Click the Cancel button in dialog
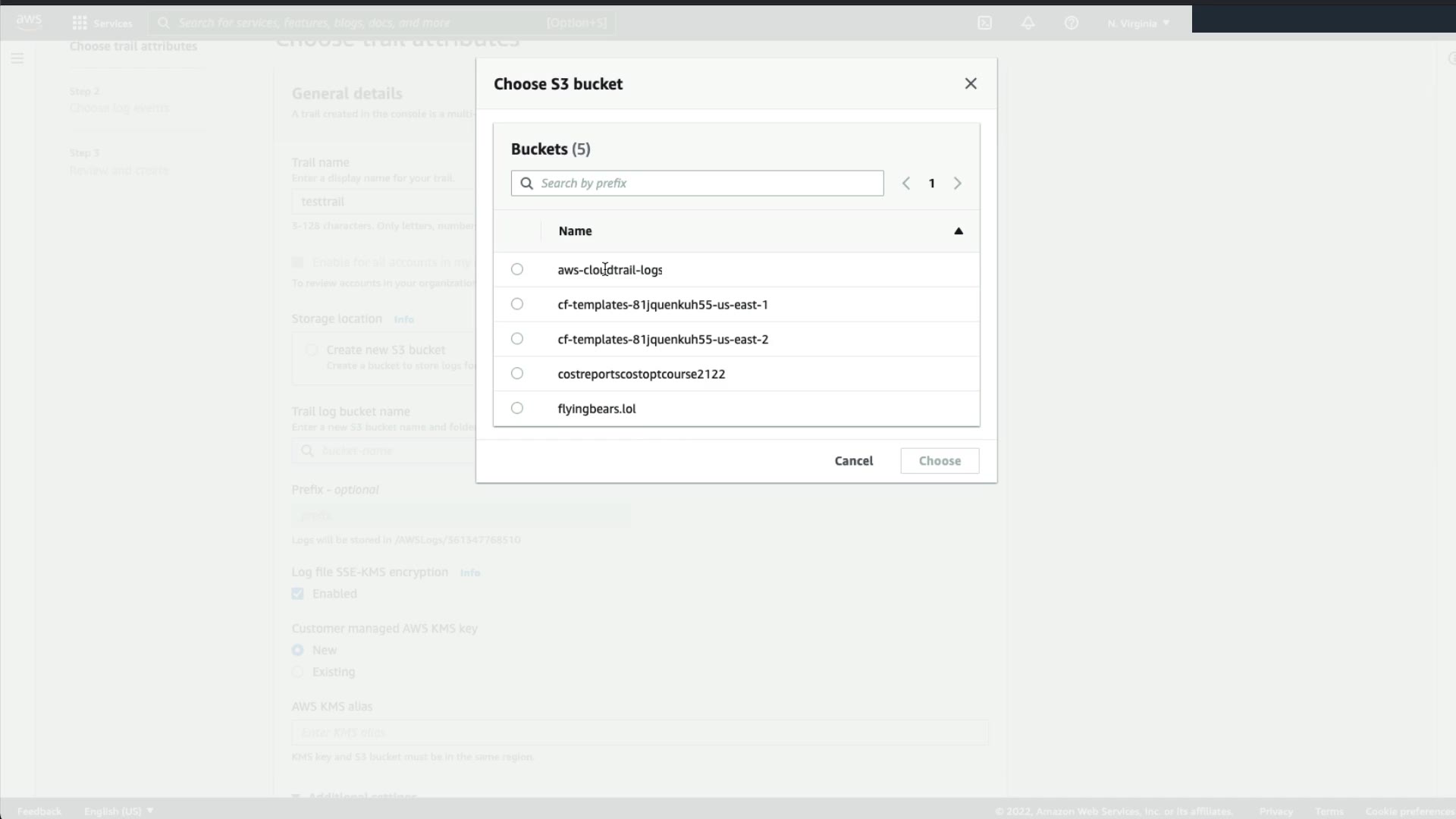This screenshot has height=819, width=1456. pyautogui.click(x=853, y=461)
